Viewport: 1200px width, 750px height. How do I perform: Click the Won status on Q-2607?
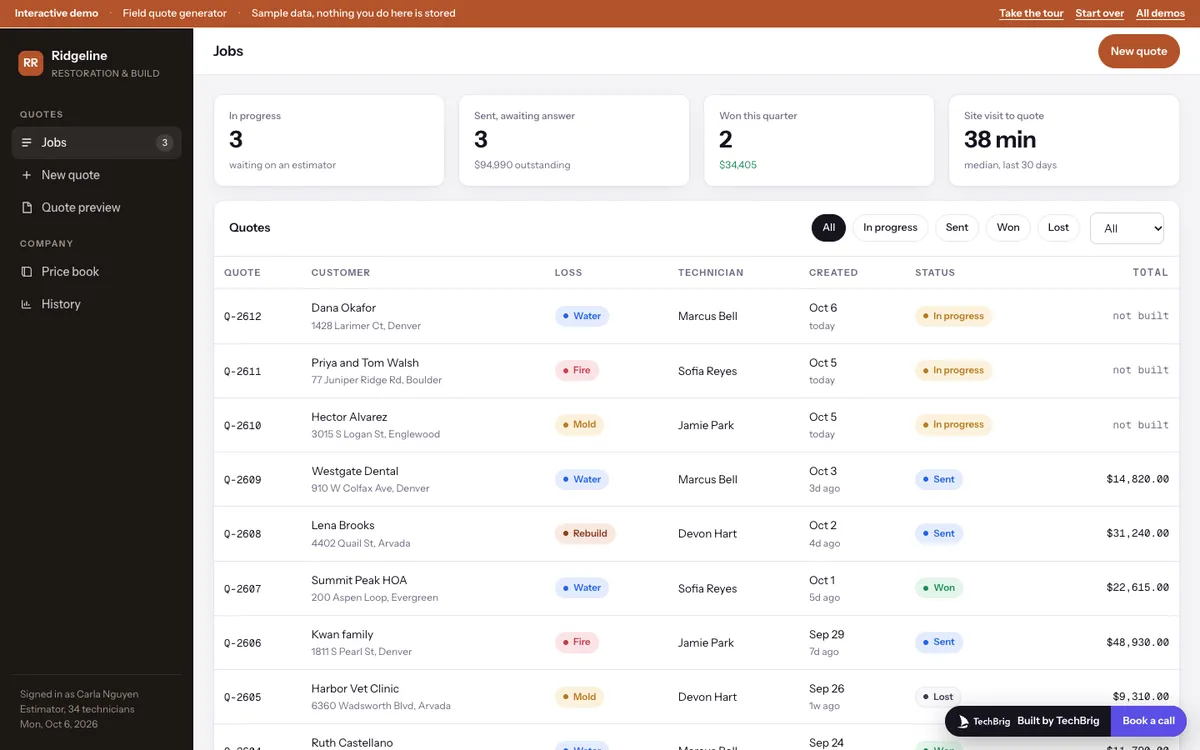[939, 588]
